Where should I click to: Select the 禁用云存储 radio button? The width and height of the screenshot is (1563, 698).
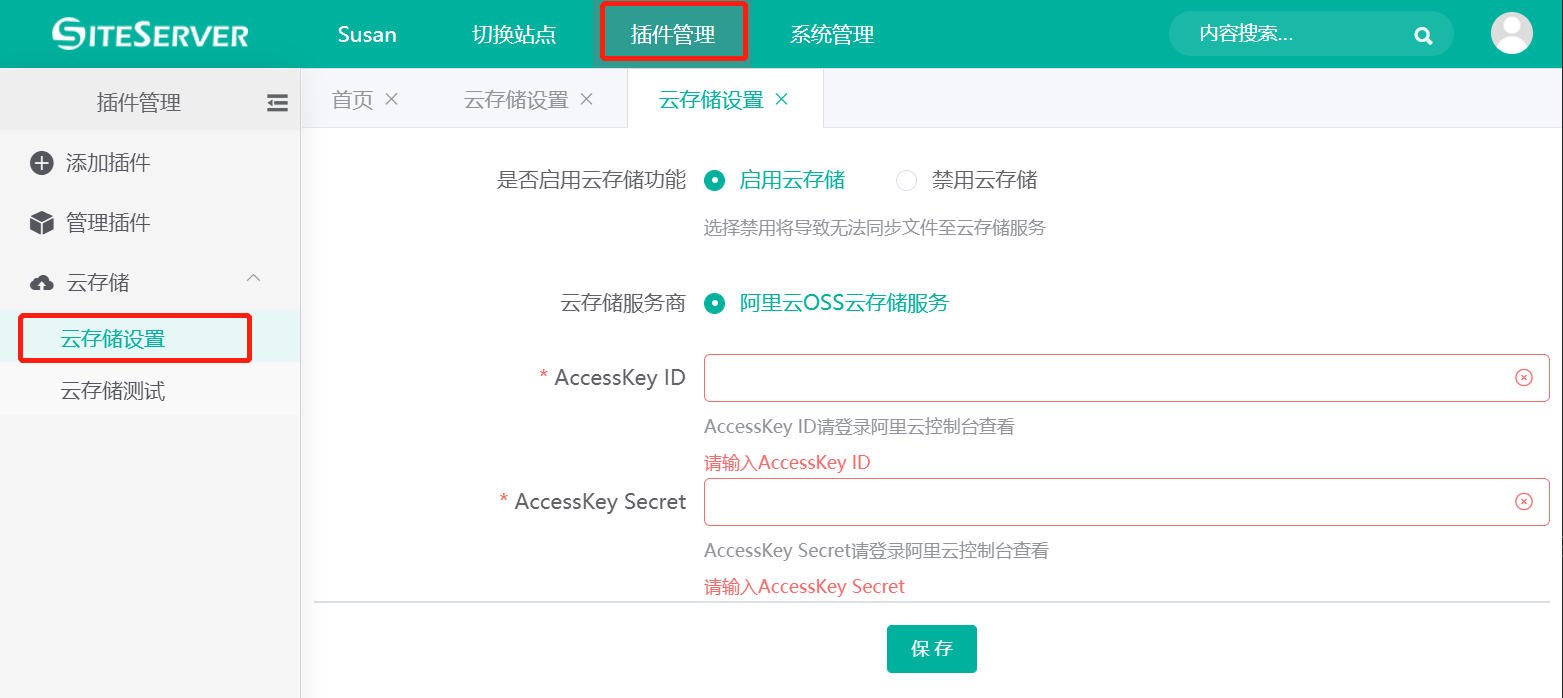906,181
